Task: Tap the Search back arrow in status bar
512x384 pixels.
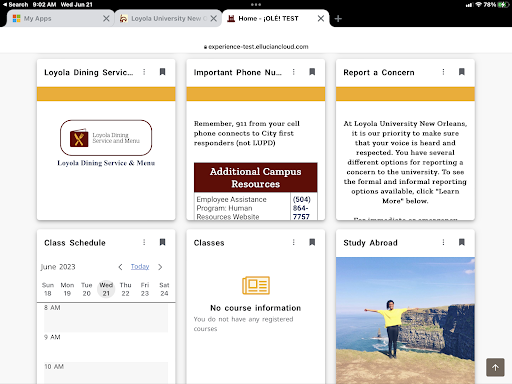Action: 15,5
